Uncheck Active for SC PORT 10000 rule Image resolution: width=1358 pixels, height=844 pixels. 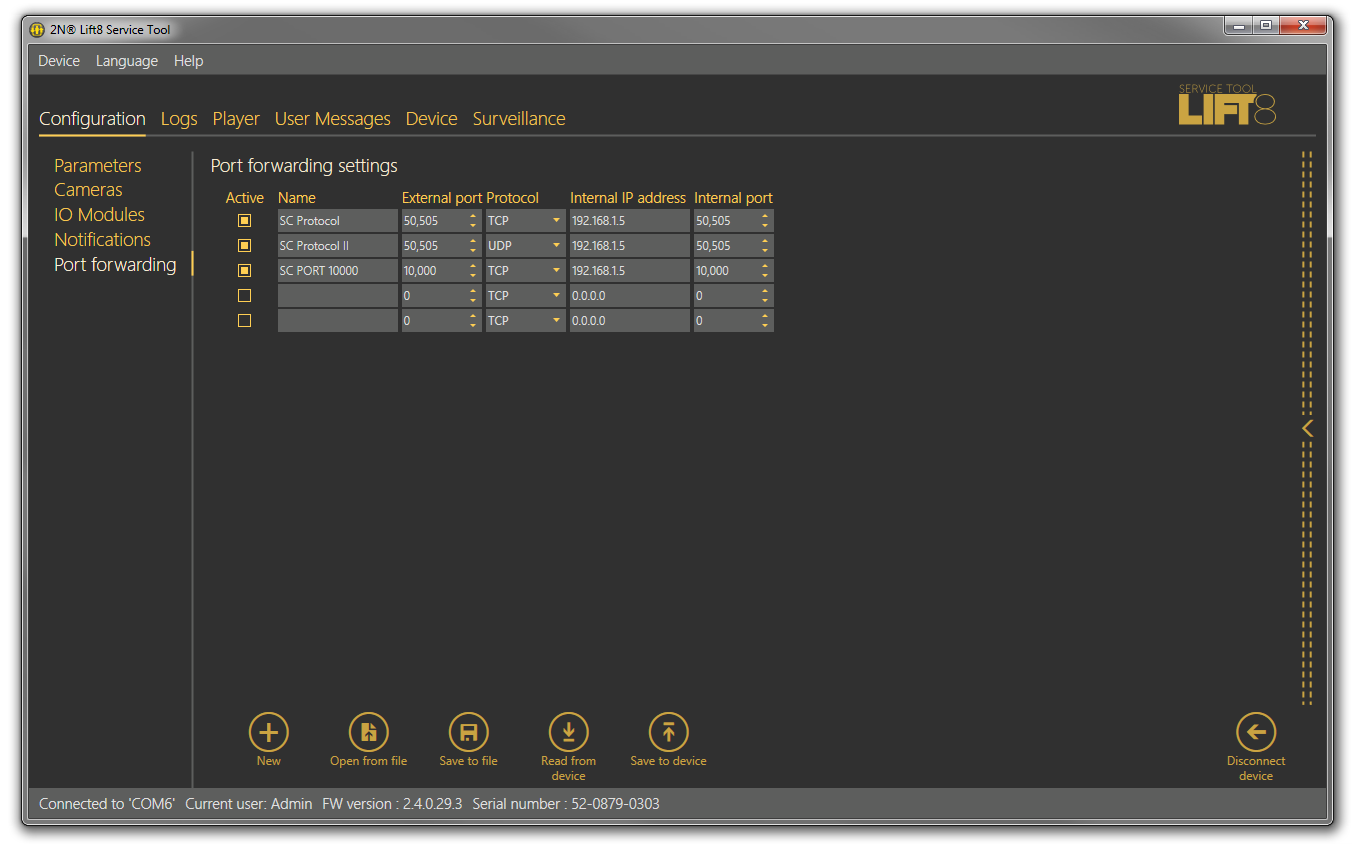244,271
